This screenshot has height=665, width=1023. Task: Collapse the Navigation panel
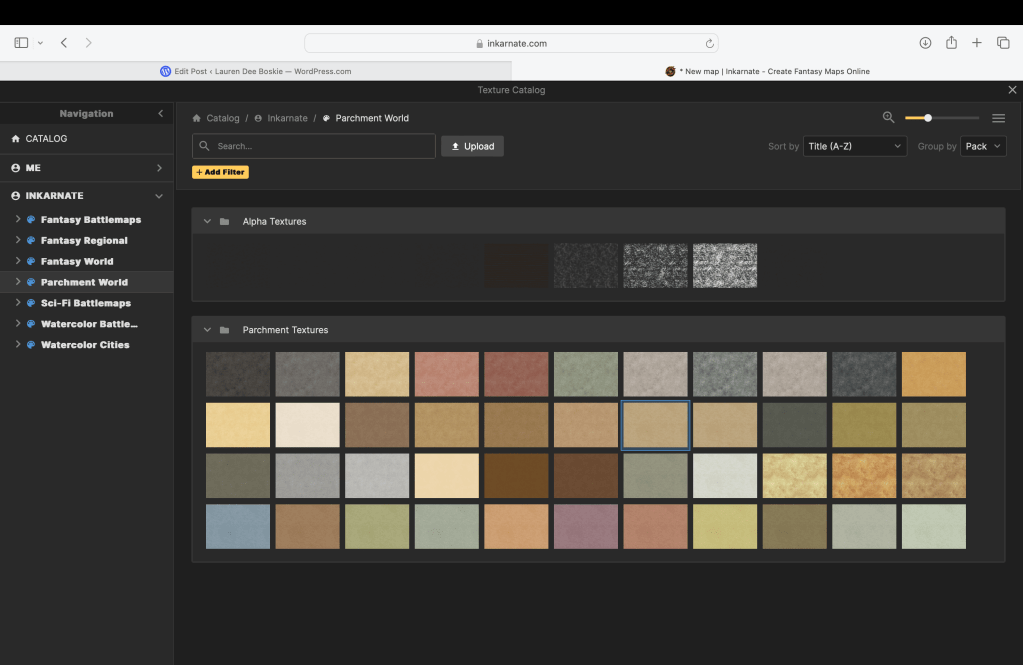[160, 114]
